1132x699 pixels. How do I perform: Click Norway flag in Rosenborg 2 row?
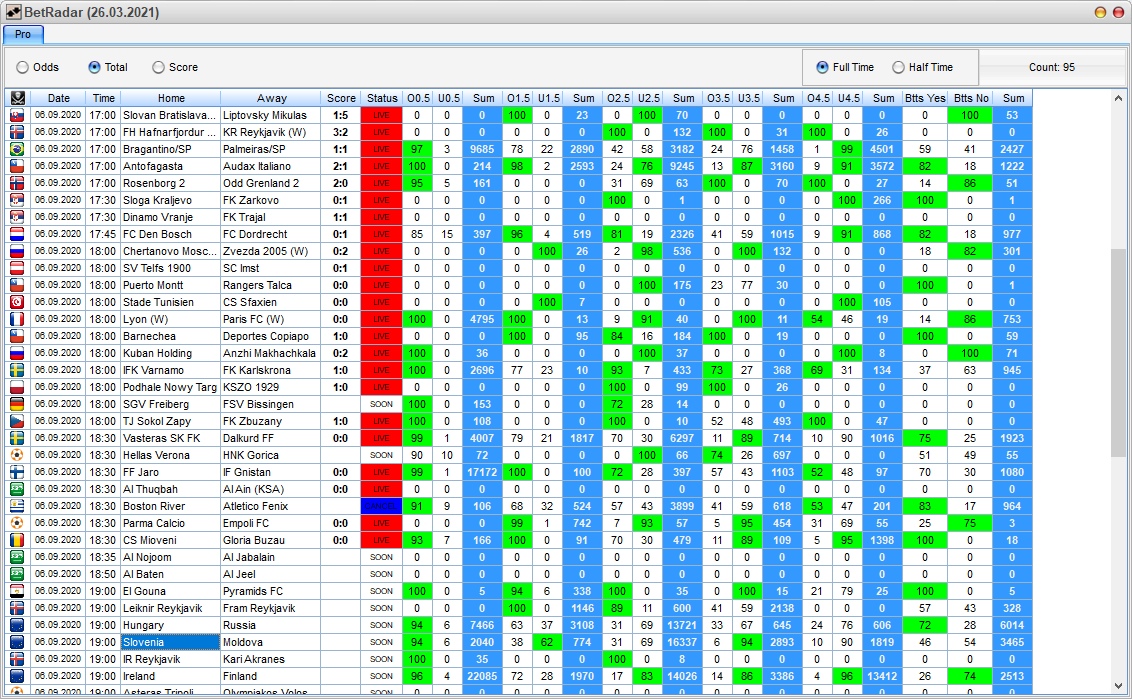[17, 183]
